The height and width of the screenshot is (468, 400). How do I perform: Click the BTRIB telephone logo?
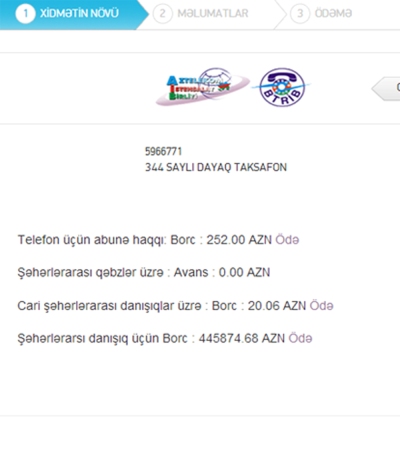tap(282, 87)
